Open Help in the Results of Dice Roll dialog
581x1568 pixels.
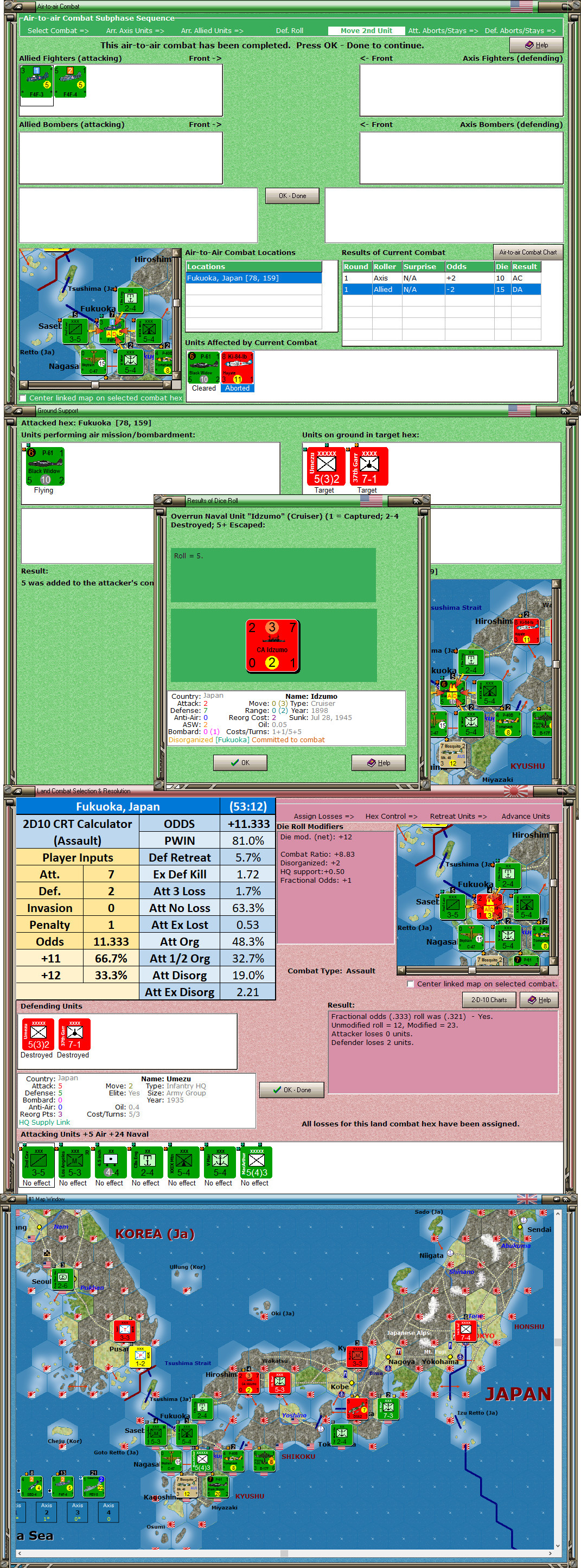point(379,763)
